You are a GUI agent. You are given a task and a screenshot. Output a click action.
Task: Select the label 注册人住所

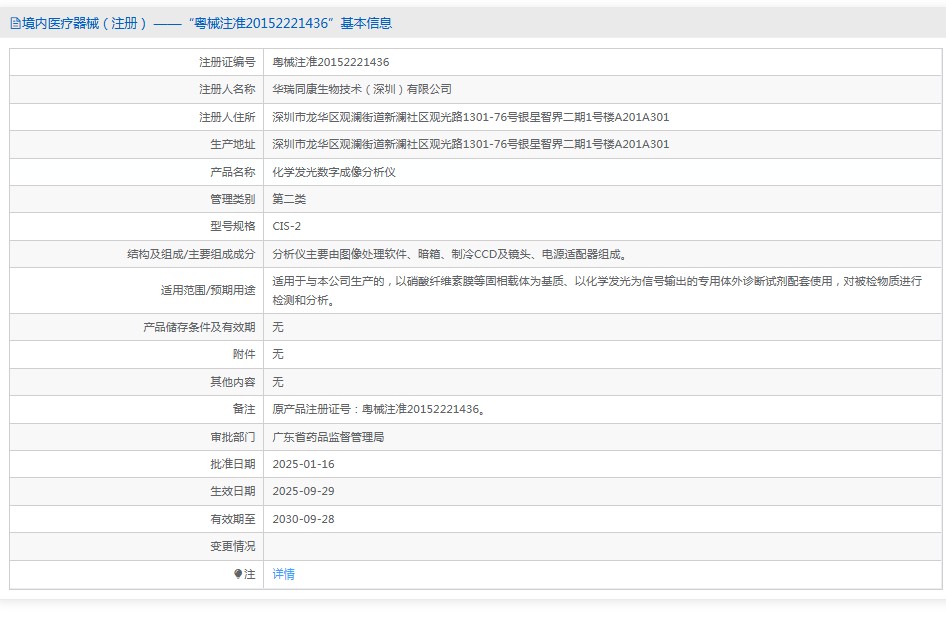click(227, 117)
